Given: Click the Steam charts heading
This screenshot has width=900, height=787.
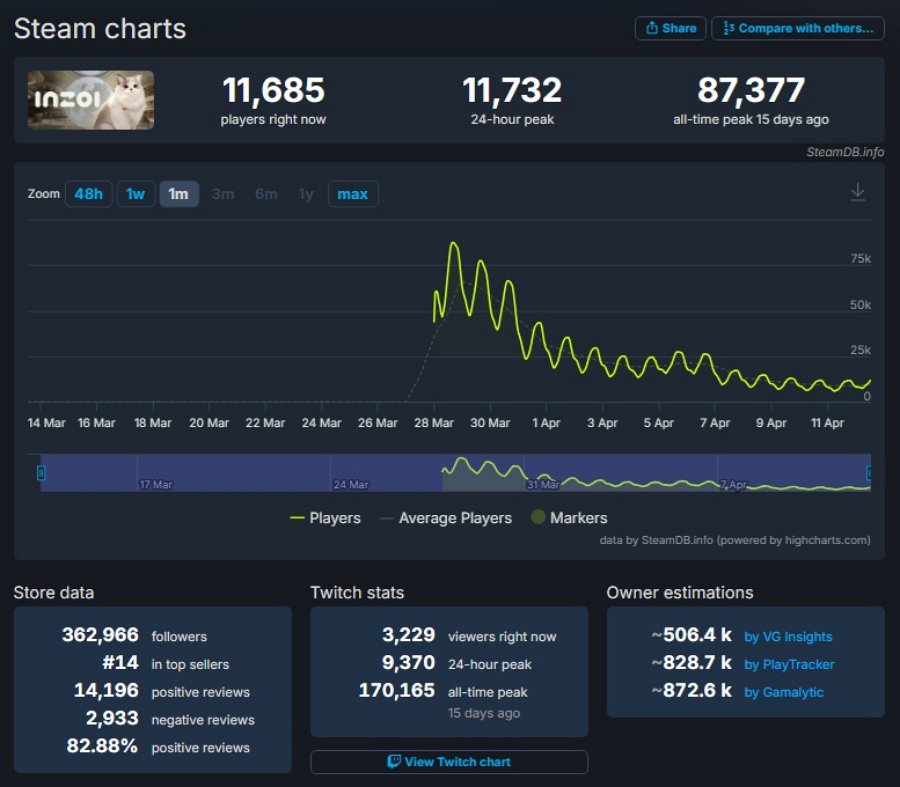Looking at the screenshot, I should [100, 29].
